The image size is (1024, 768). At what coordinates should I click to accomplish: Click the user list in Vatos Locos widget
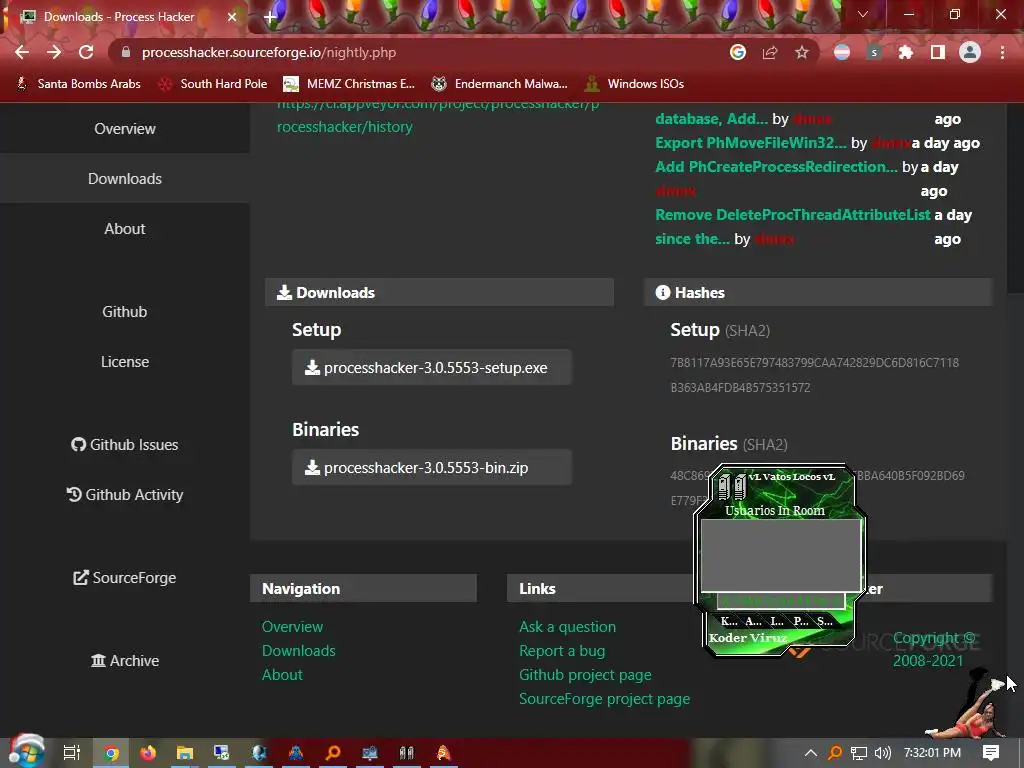tap(780, 555)
